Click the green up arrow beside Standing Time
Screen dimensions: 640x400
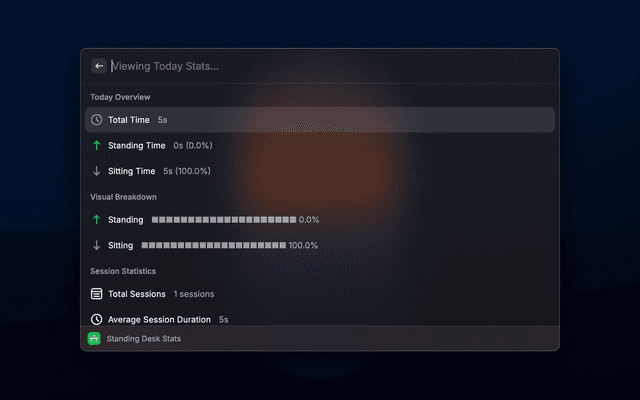(96, 145)
